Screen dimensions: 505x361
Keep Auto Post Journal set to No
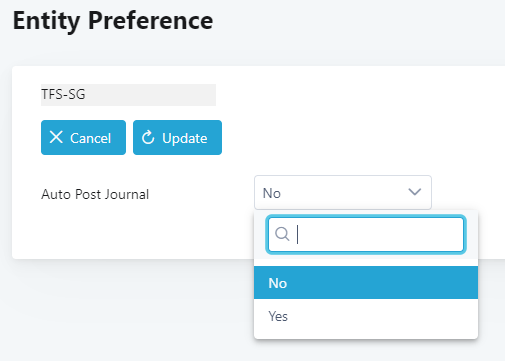366,283
